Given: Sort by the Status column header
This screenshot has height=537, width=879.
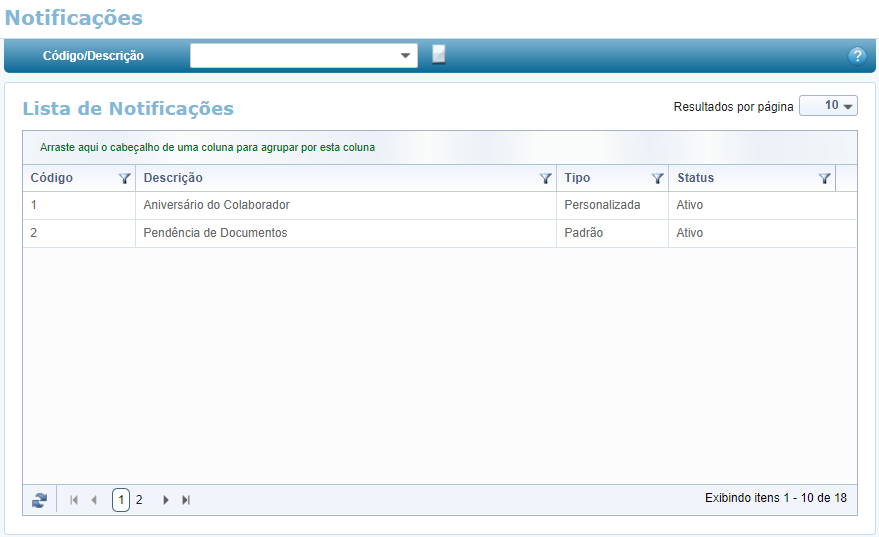Looking at the screenshot, I should (x=695, y=178).
